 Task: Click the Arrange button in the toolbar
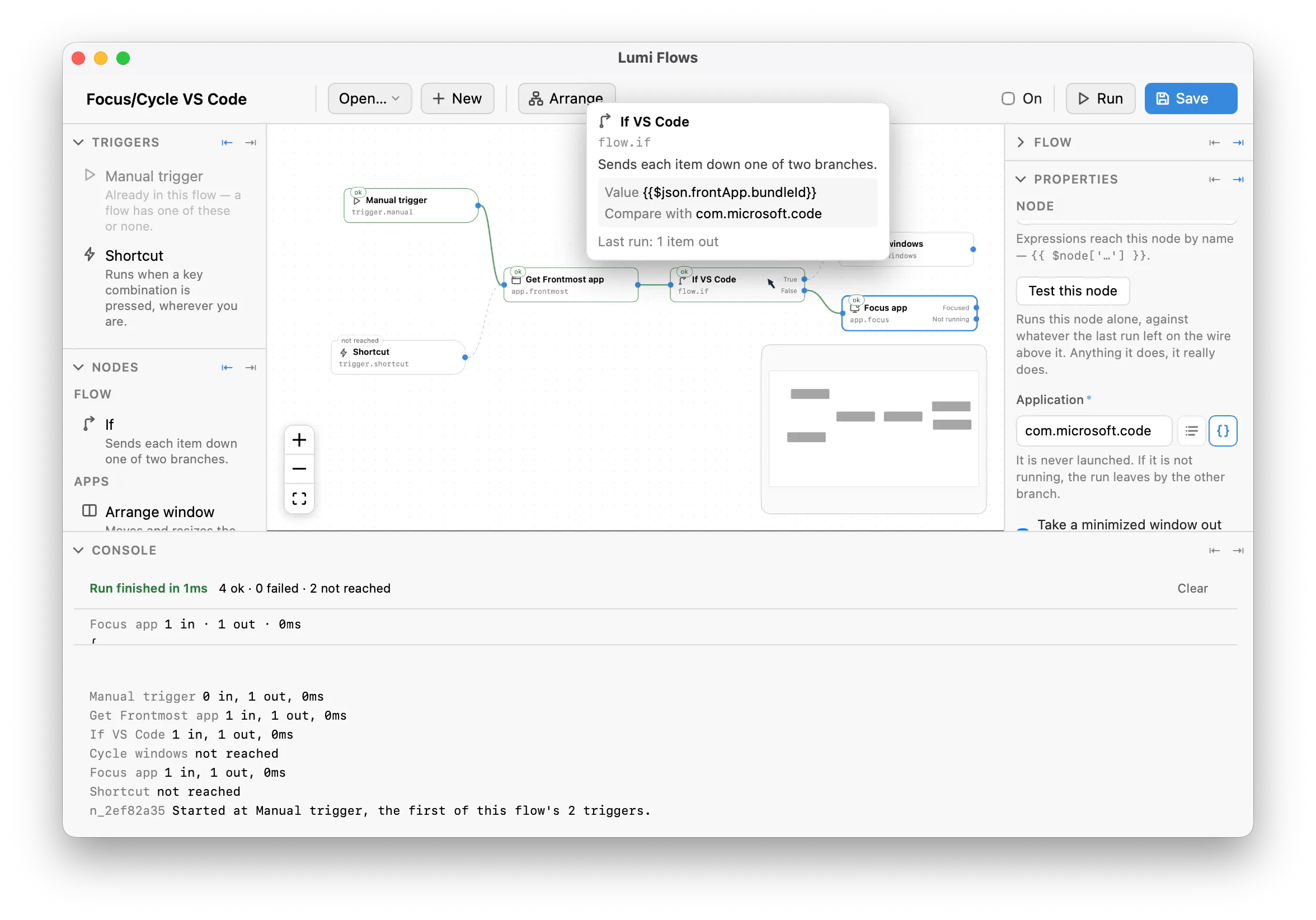(x=566, y=98)
